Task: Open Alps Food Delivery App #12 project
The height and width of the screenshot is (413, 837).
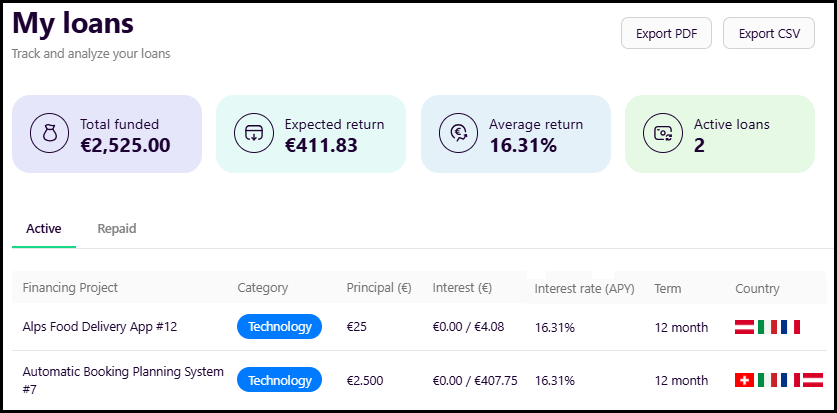Action: click(100, 327)
